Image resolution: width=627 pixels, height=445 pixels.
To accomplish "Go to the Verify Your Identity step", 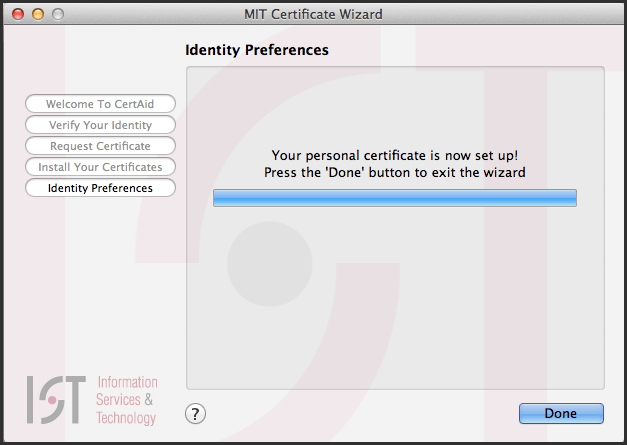I will (100, 125).
